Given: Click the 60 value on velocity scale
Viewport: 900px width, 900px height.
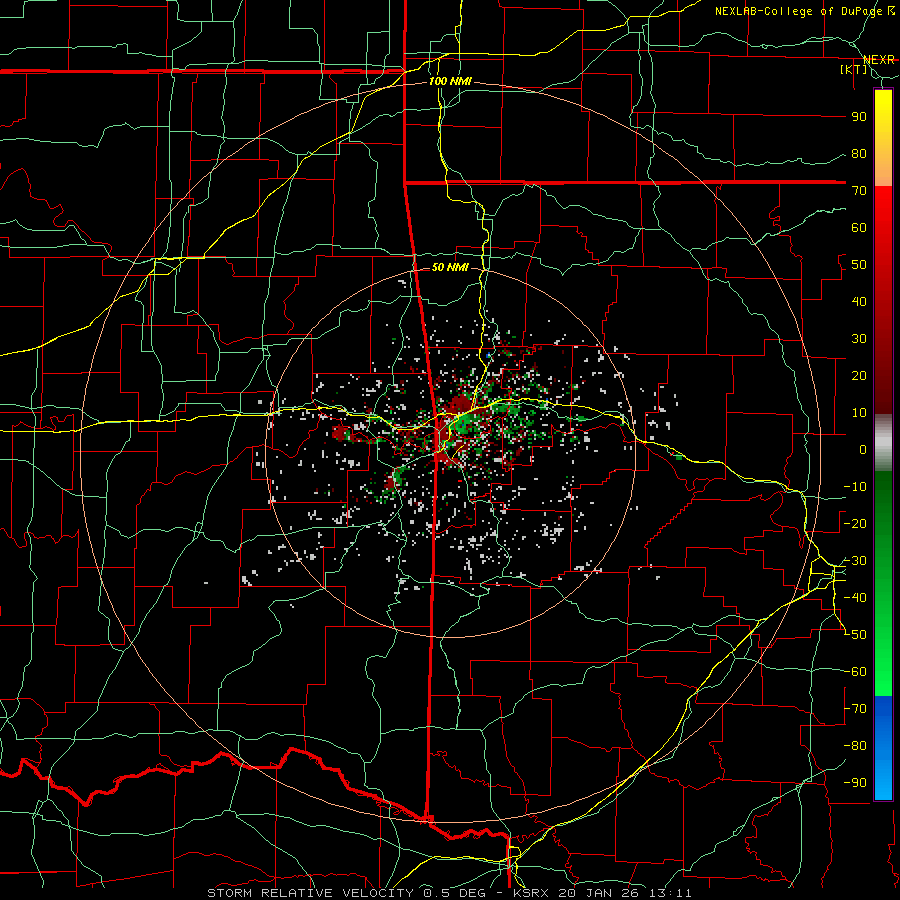Looking at the screenshot, I should click(859, 228).
